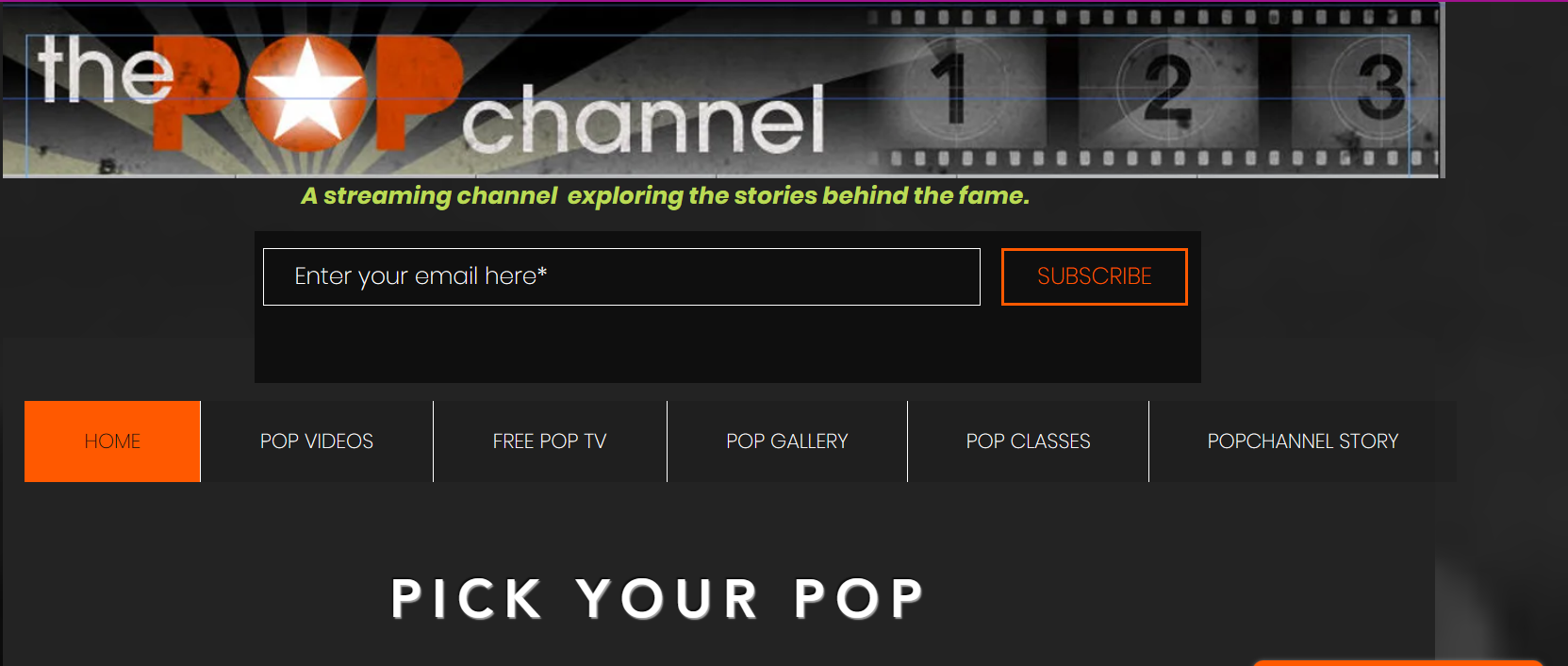The image size is (1568, 666).
Task: Click the film countdown number 1 frame
Action: 954,88
